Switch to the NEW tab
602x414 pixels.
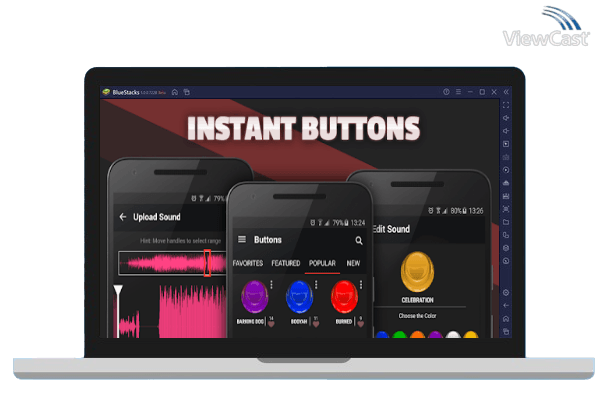click(x=353, y=263)
